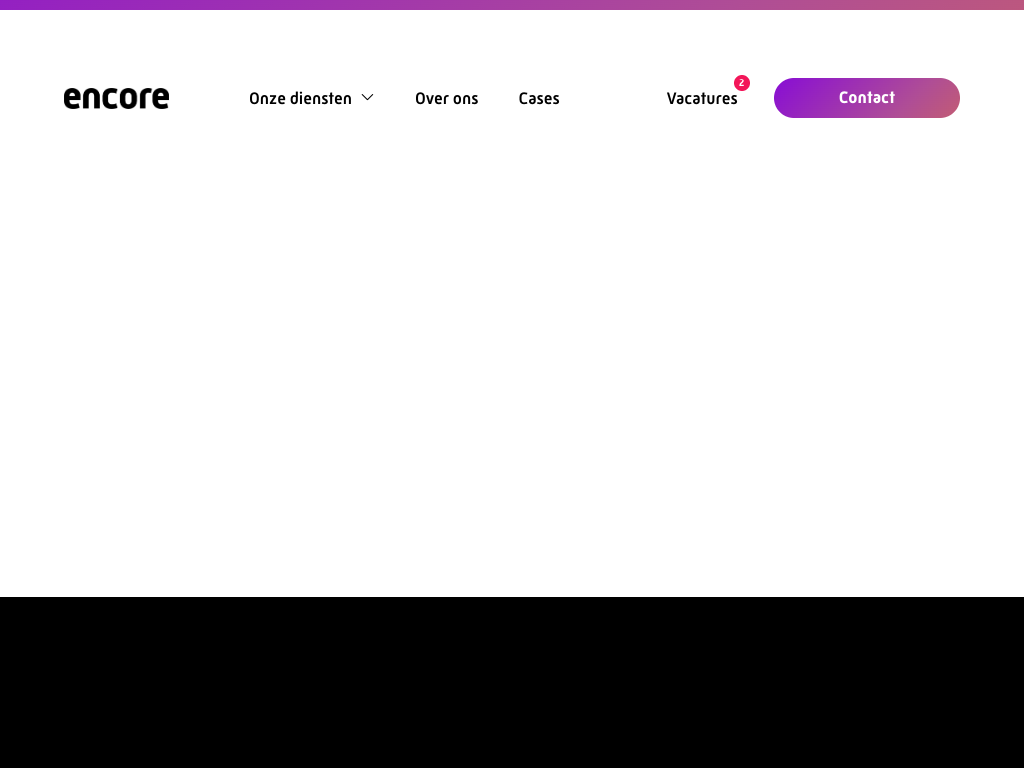The image size is (1024, 768).
Task: Click the encore logo
Action: click(x=116, y=98)
